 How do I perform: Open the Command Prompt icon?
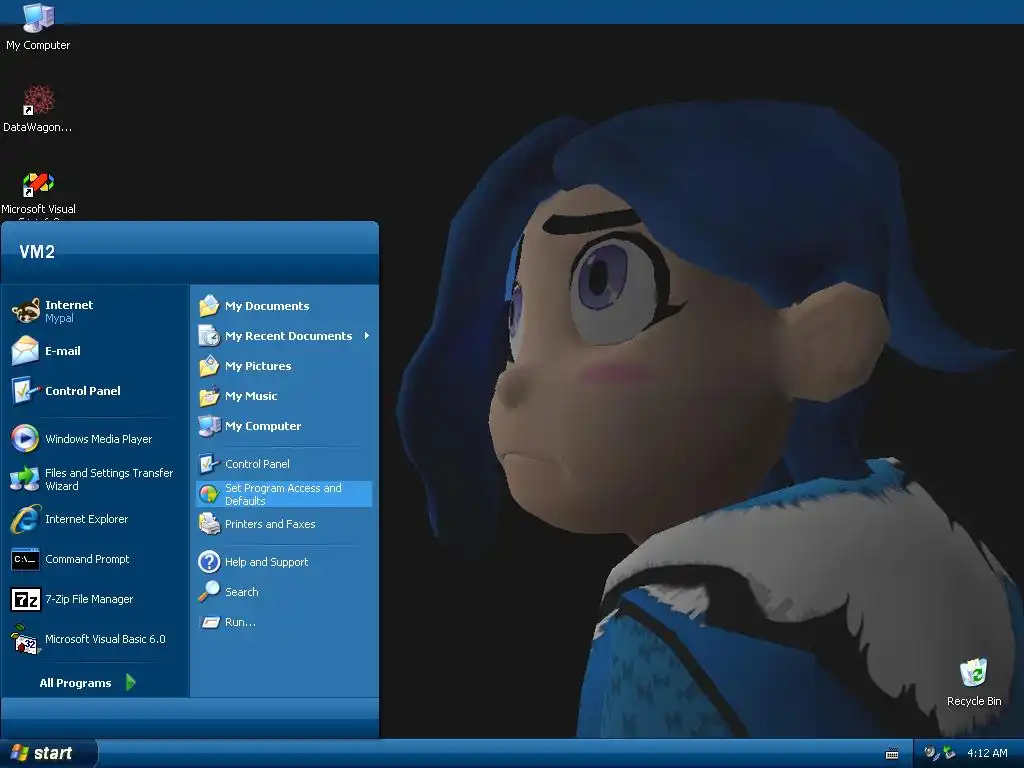coord(25,559)
